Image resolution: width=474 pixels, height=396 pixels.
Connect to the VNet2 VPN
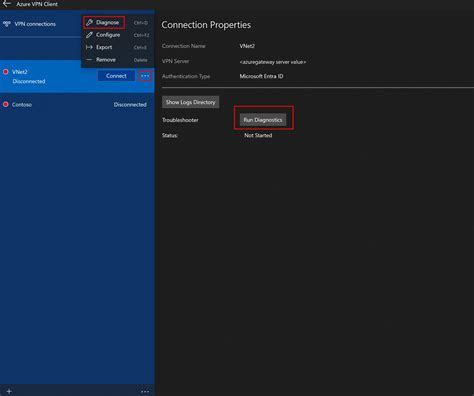tap(116, 76)
